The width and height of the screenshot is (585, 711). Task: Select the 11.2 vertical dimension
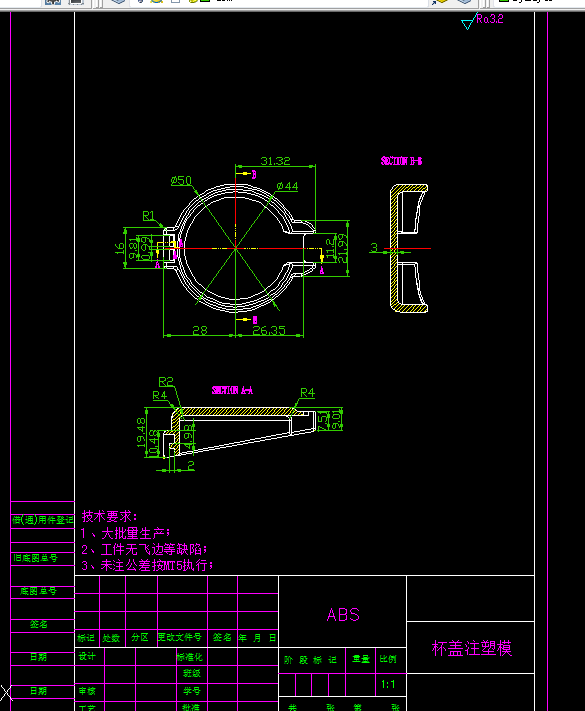click(x=331, y=248)
